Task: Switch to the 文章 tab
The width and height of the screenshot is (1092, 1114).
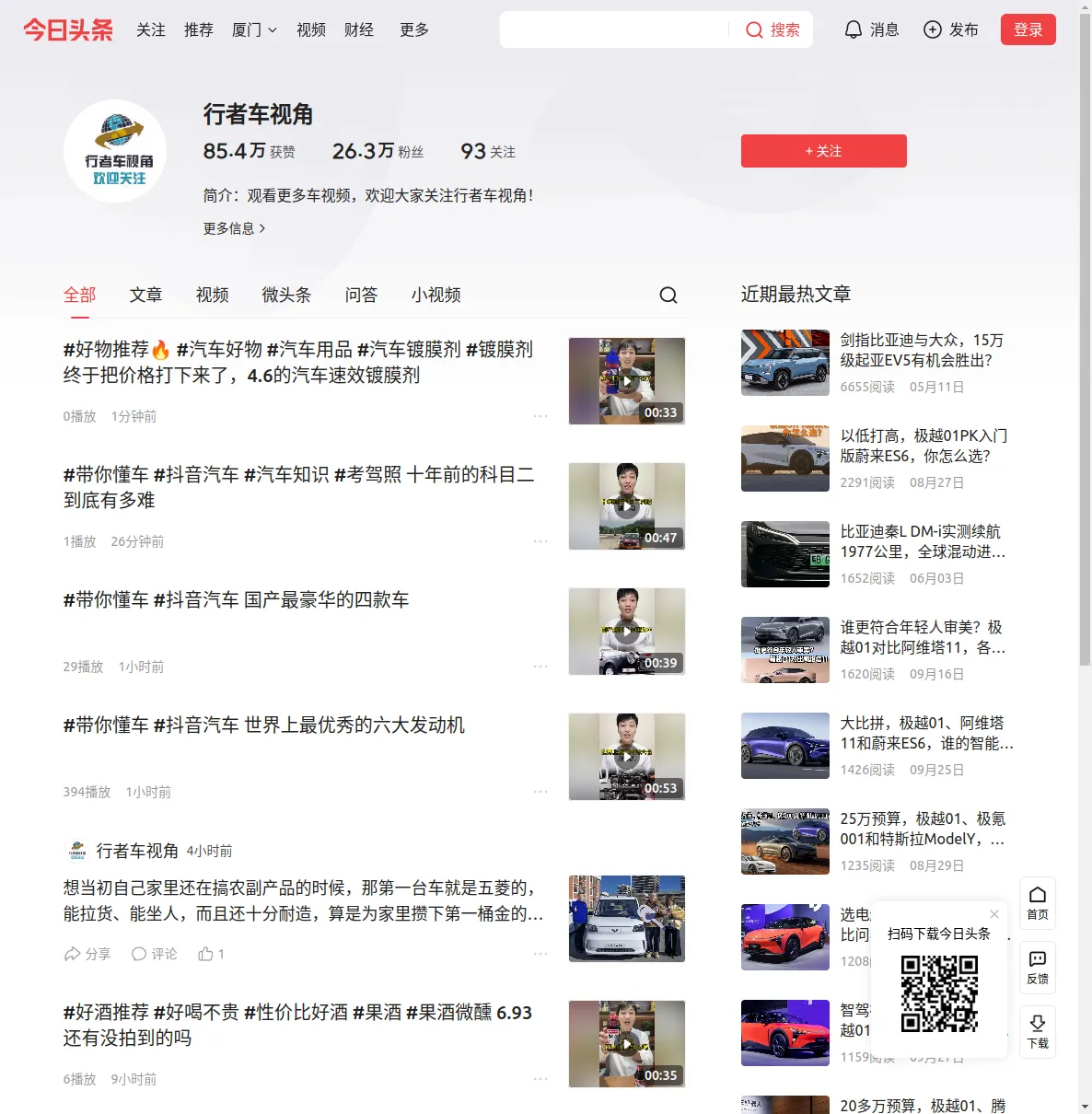Action: 146,295
